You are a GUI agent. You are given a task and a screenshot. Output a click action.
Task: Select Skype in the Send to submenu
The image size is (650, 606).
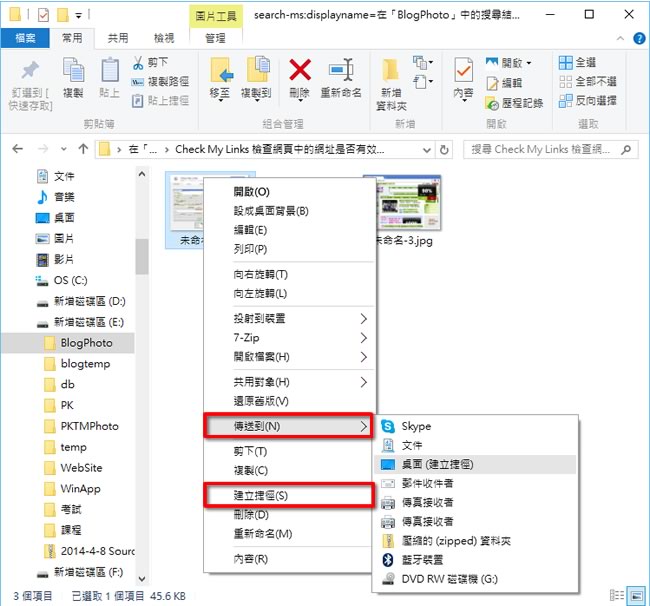416,426
